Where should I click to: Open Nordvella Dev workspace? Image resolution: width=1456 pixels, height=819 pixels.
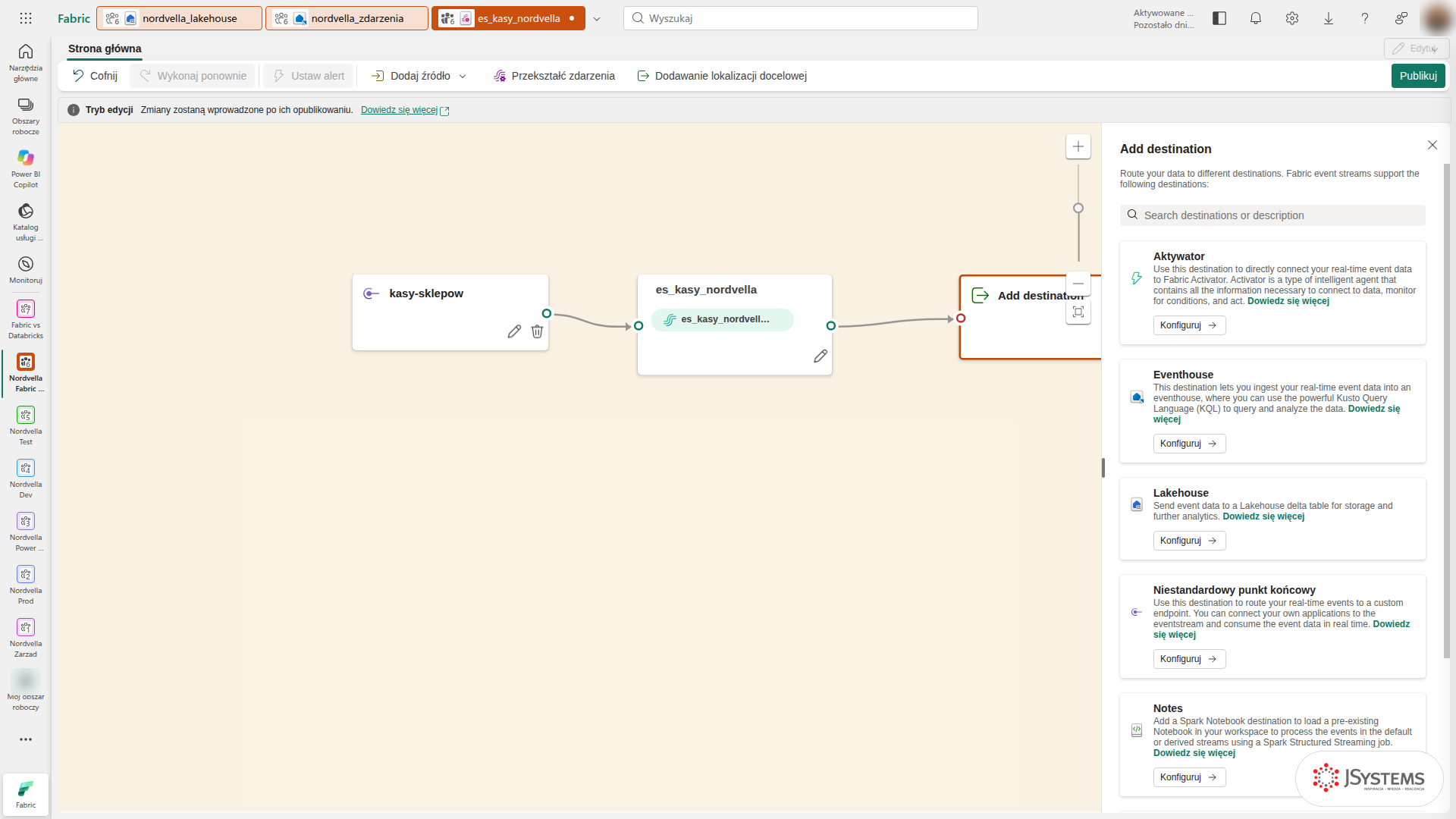[x=26, y=479]
